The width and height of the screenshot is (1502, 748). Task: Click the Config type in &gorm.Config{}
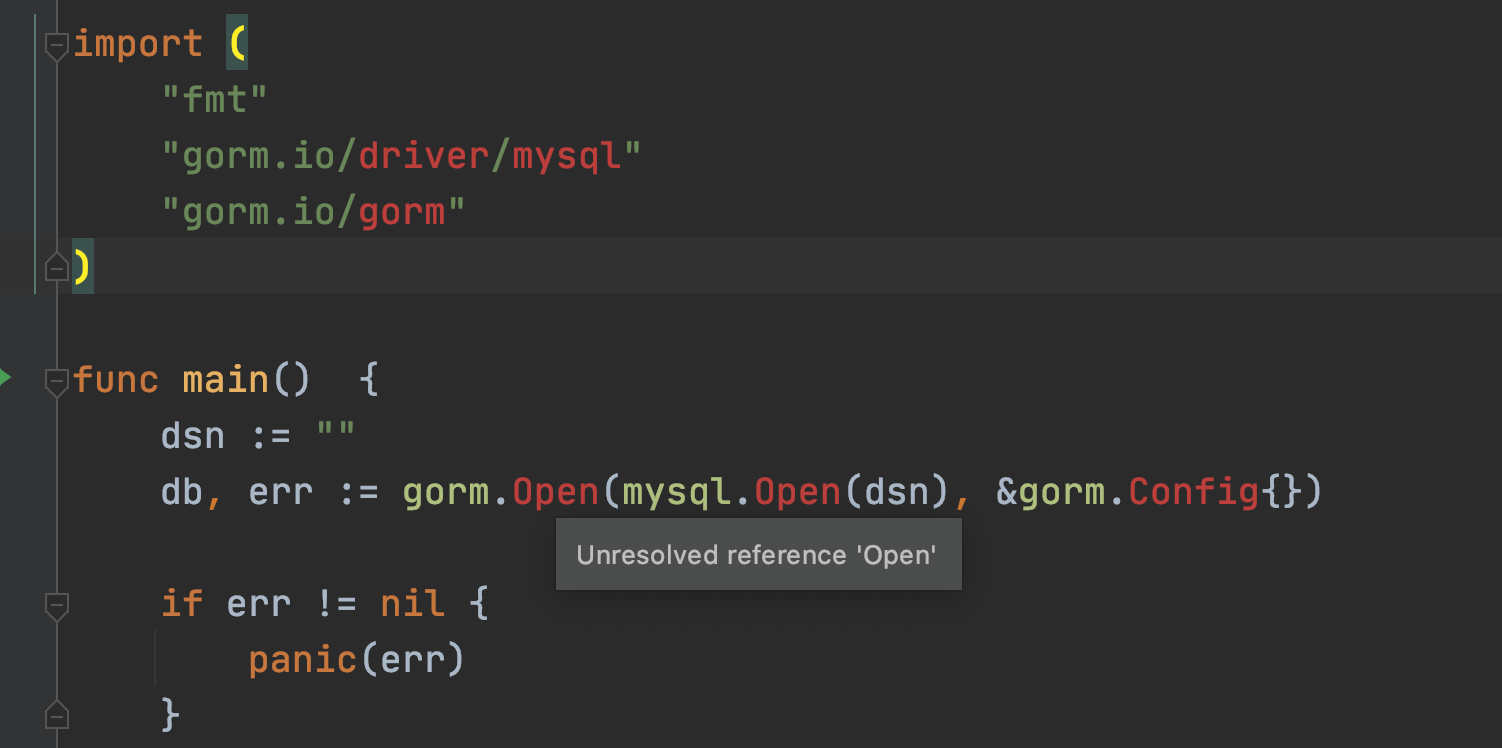(1192, 492)
